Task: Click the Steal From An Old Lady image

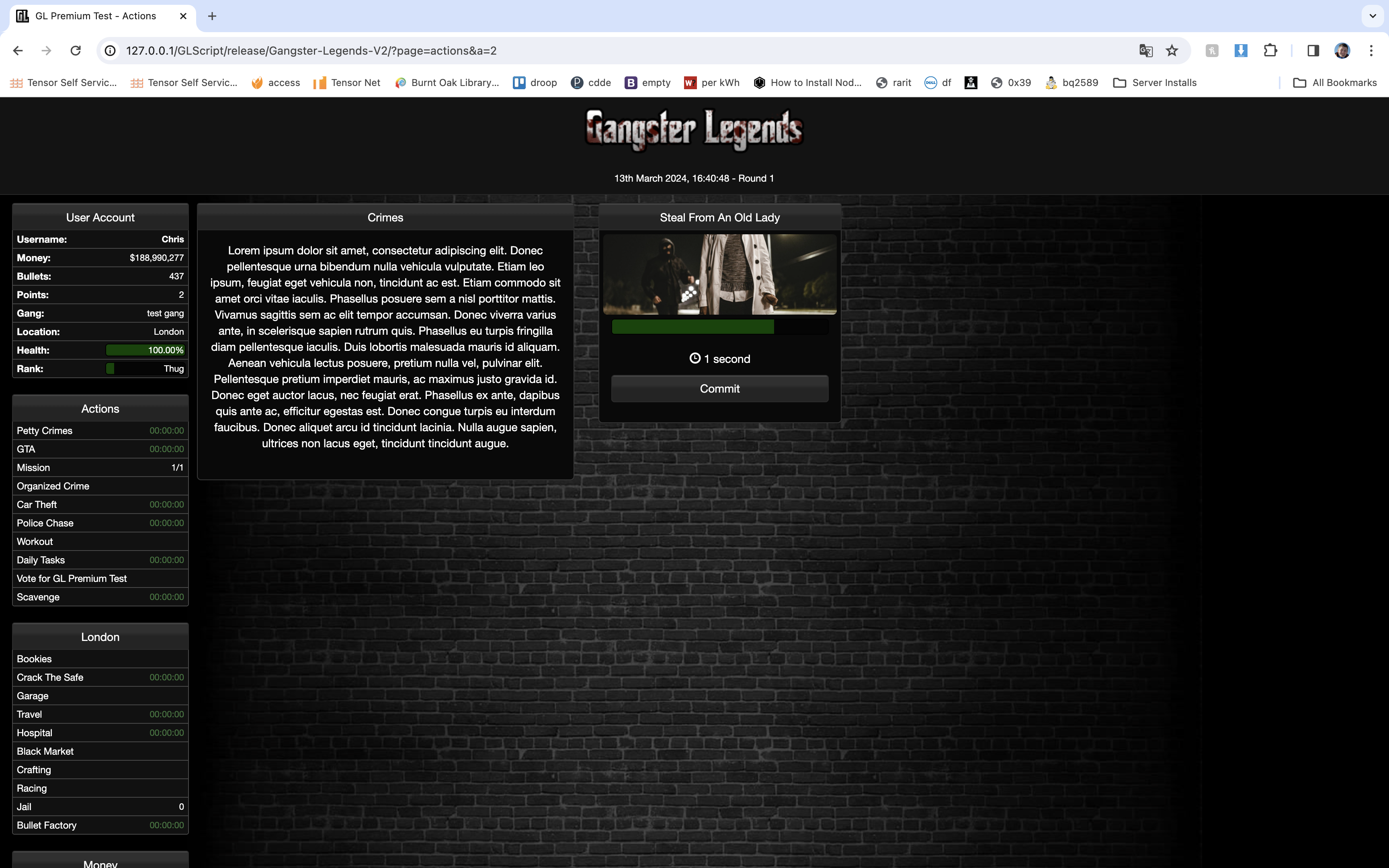Action: (x=719, y=274)
